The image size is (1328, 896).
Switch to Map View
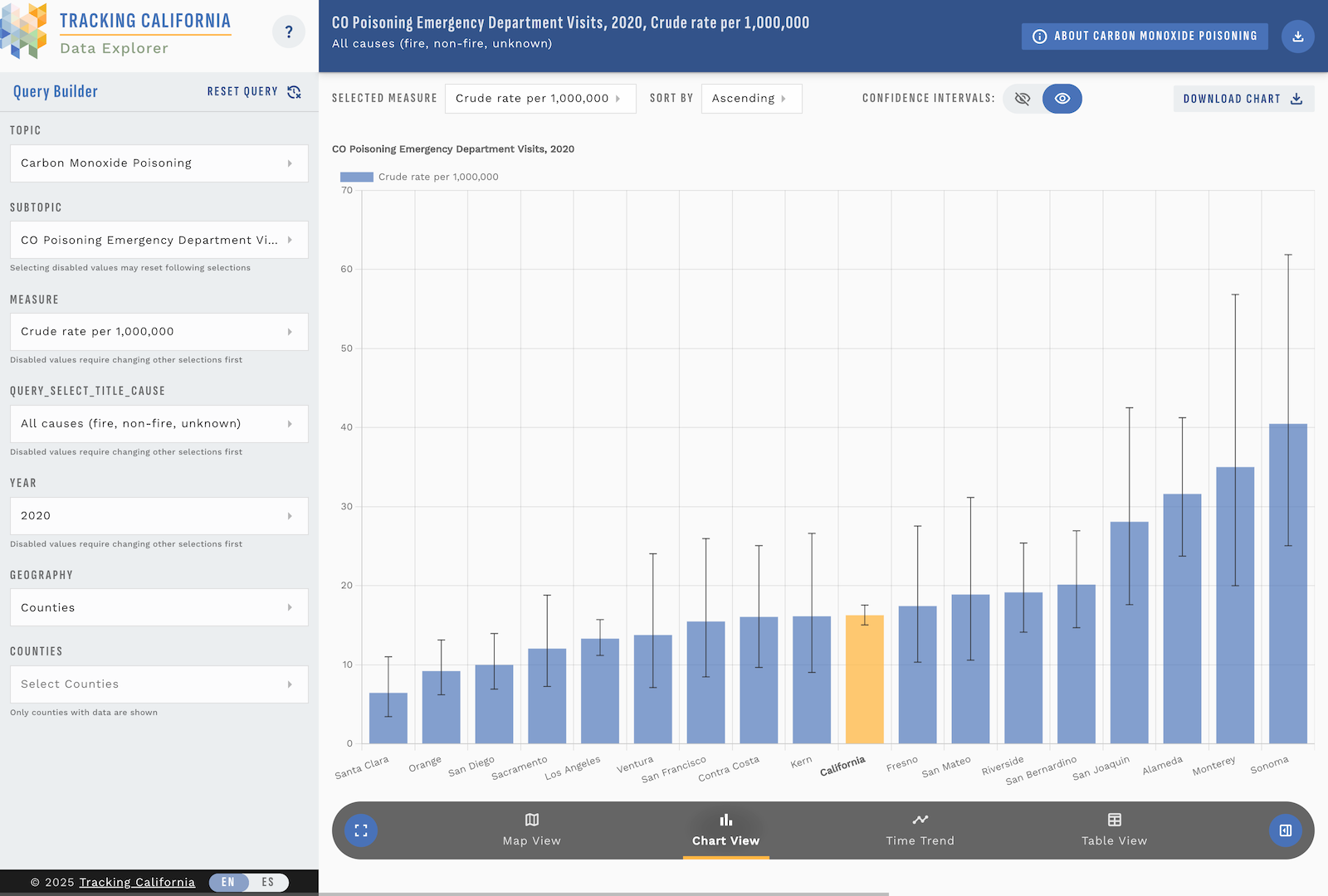click(531, 830)
